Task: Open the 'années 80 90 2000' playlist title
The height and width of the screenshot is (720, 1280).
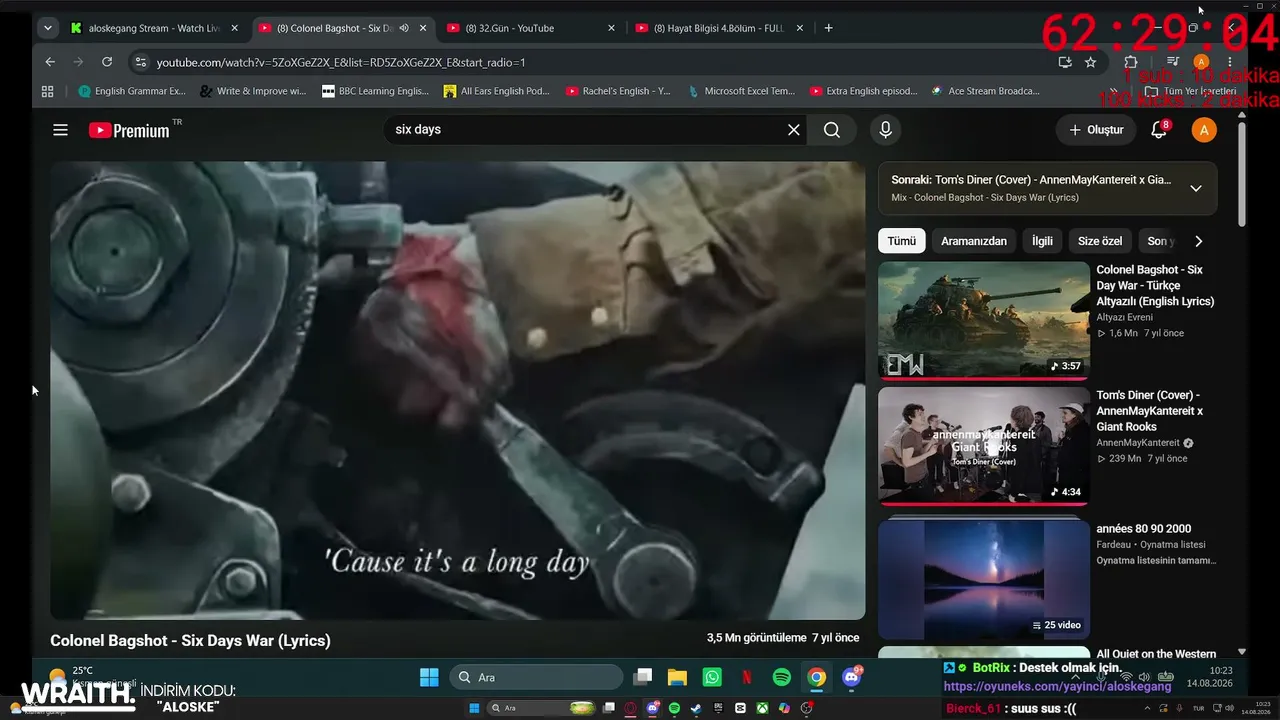Action: click(x=1144, y=529)
